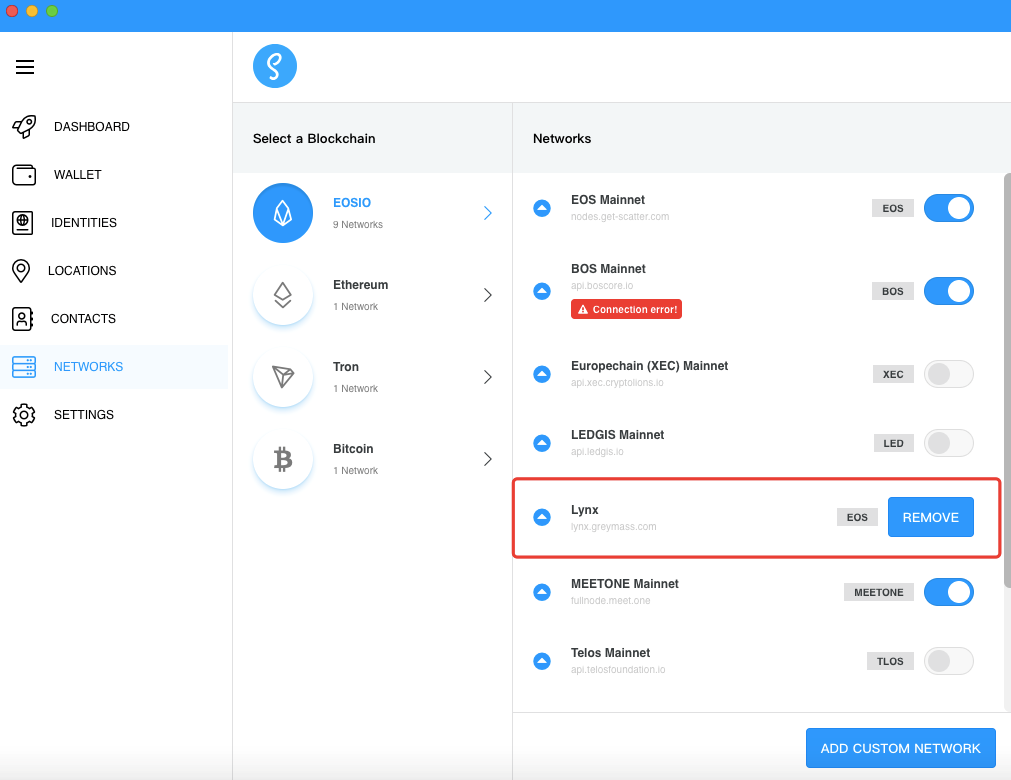
Task: Click the Scatter logo at top
Action: [x=275, y=66]
